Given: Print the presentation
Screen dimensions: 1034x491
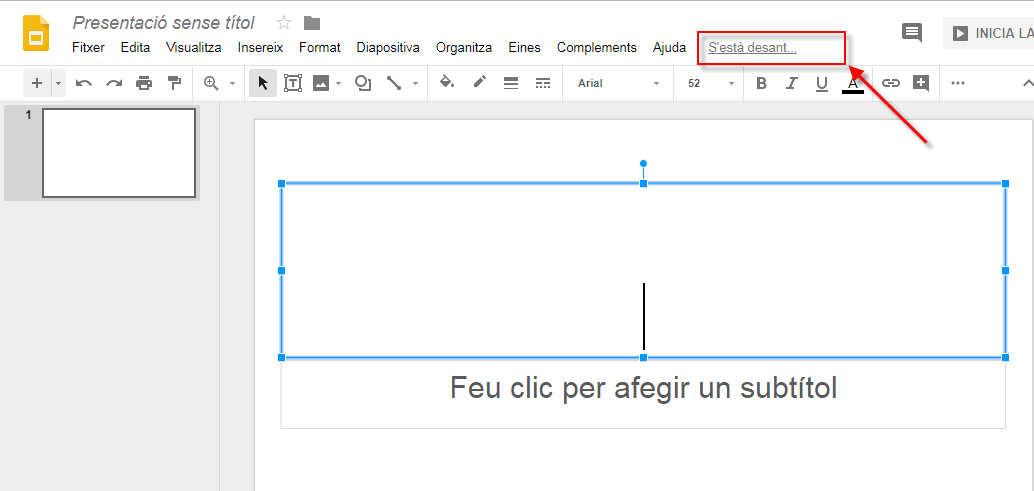Looking at the screenshot, I should click(144, 83).
